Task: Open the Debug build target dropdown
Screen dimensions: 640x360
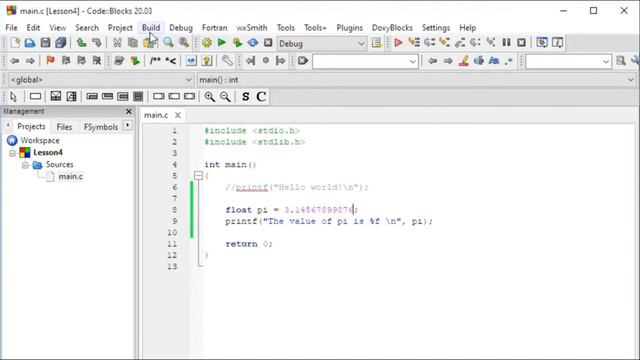Action: pos(322,43)
